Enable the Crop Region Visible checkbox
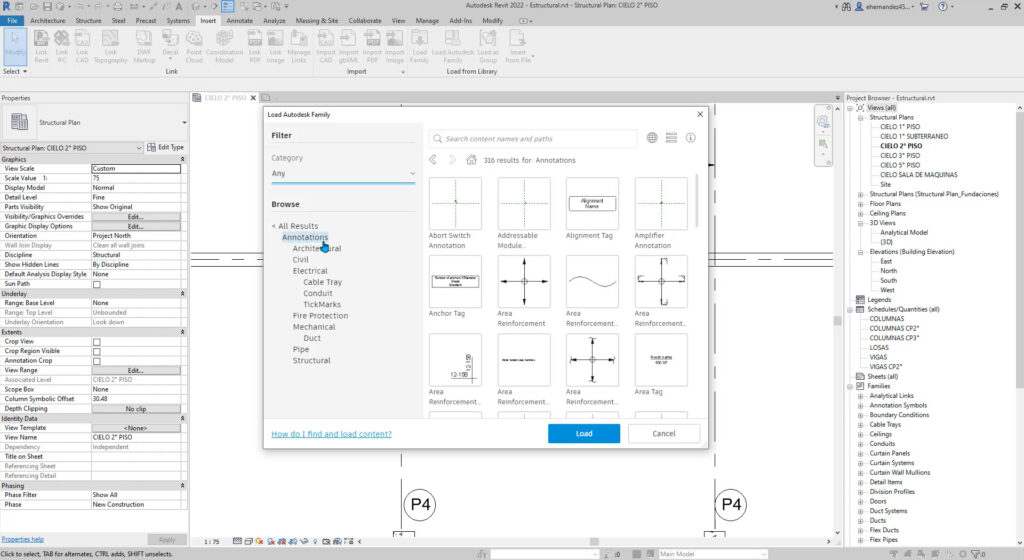The image size is (1024, 560). [97, 351]
